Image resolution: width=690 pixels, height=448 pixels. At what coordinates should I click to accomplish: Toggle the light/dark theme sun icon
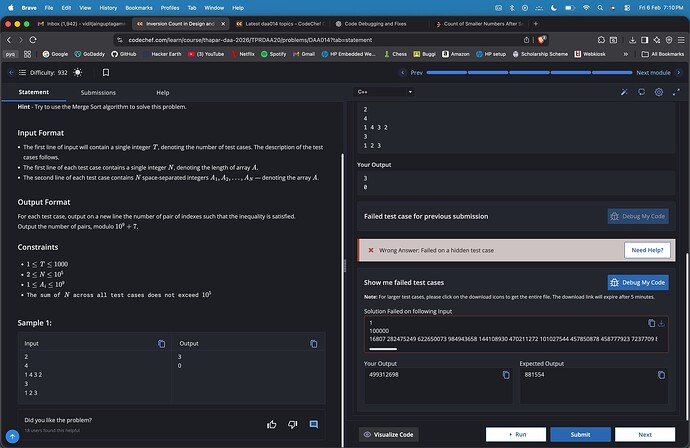pos(77,73)
